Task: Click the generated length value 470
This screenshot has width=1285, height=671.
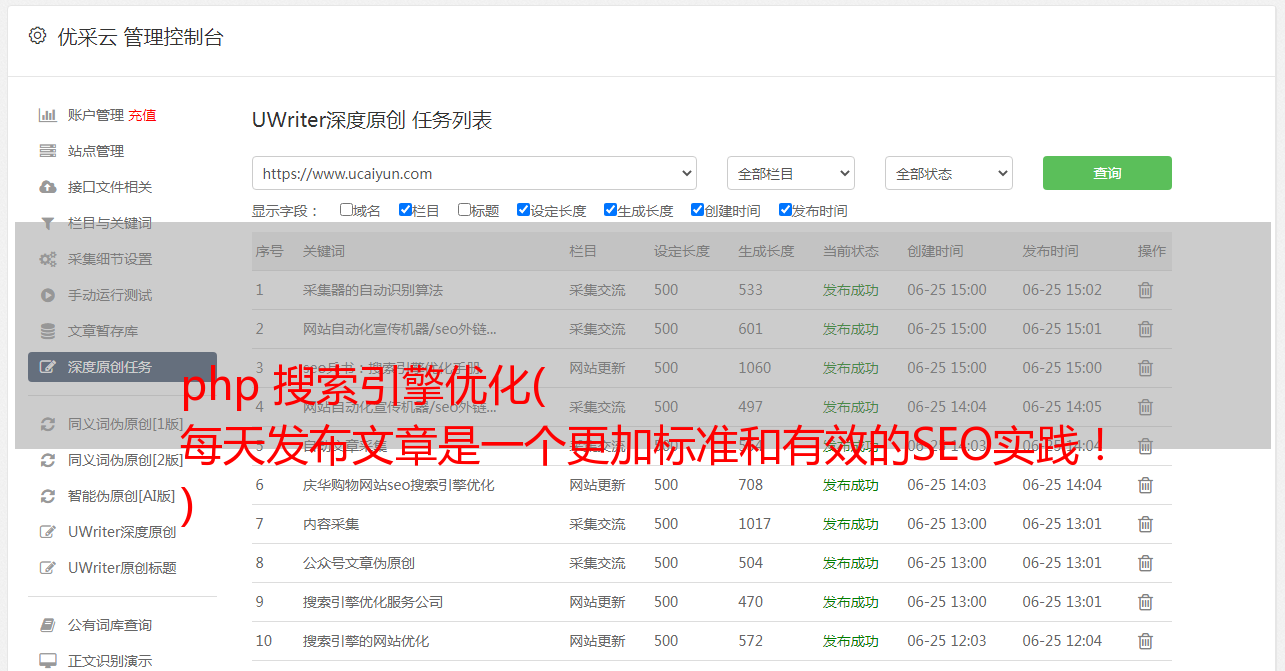Action: click(x=750, y=602)
